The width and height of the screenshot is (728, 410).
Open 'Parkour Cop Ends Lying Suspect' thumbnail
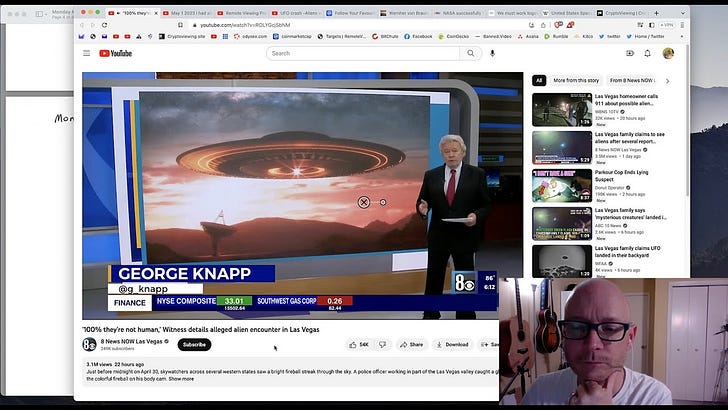tap(562, 186)
